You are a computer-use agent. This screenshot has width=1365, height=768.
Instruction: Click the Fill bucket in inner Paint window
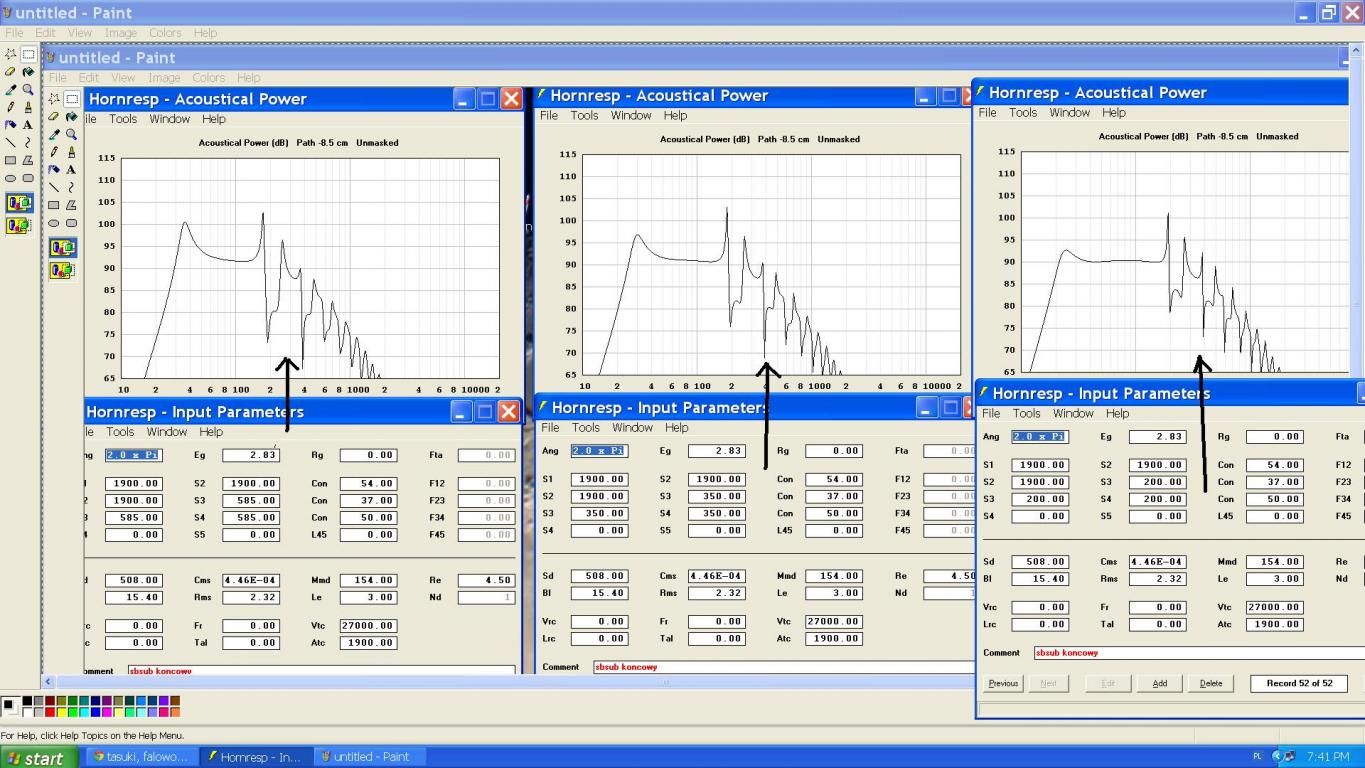[x=71, y=116]
